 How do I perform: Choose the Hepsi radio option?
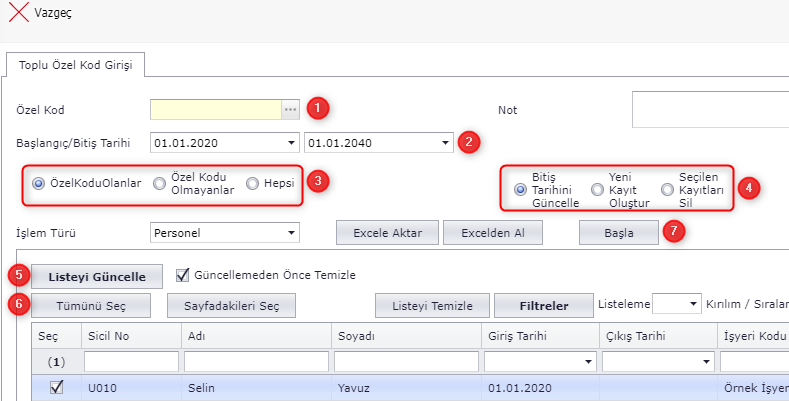pos(252,184)
